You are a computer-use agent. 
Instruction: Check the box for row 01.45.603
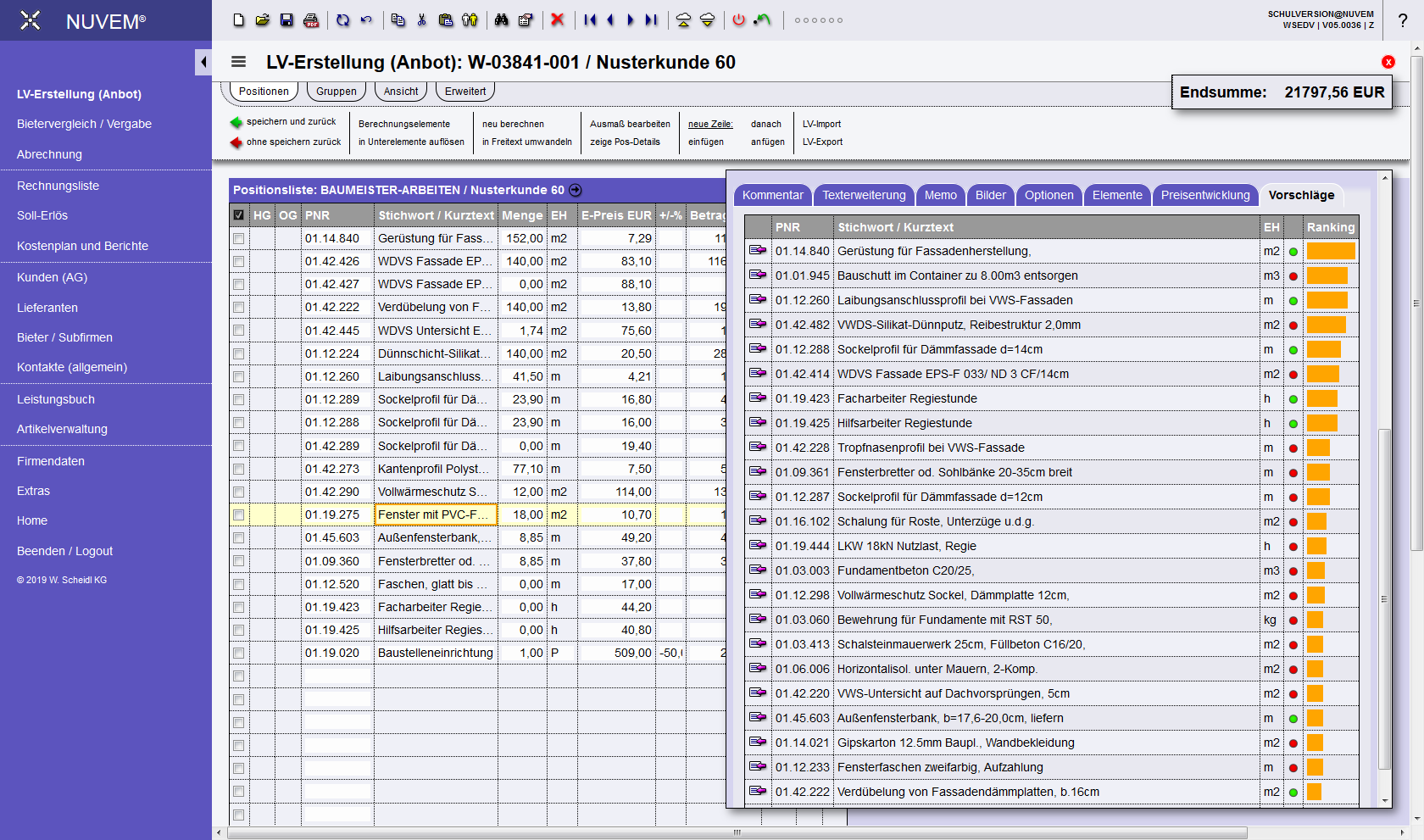click(x=239, y=538)
